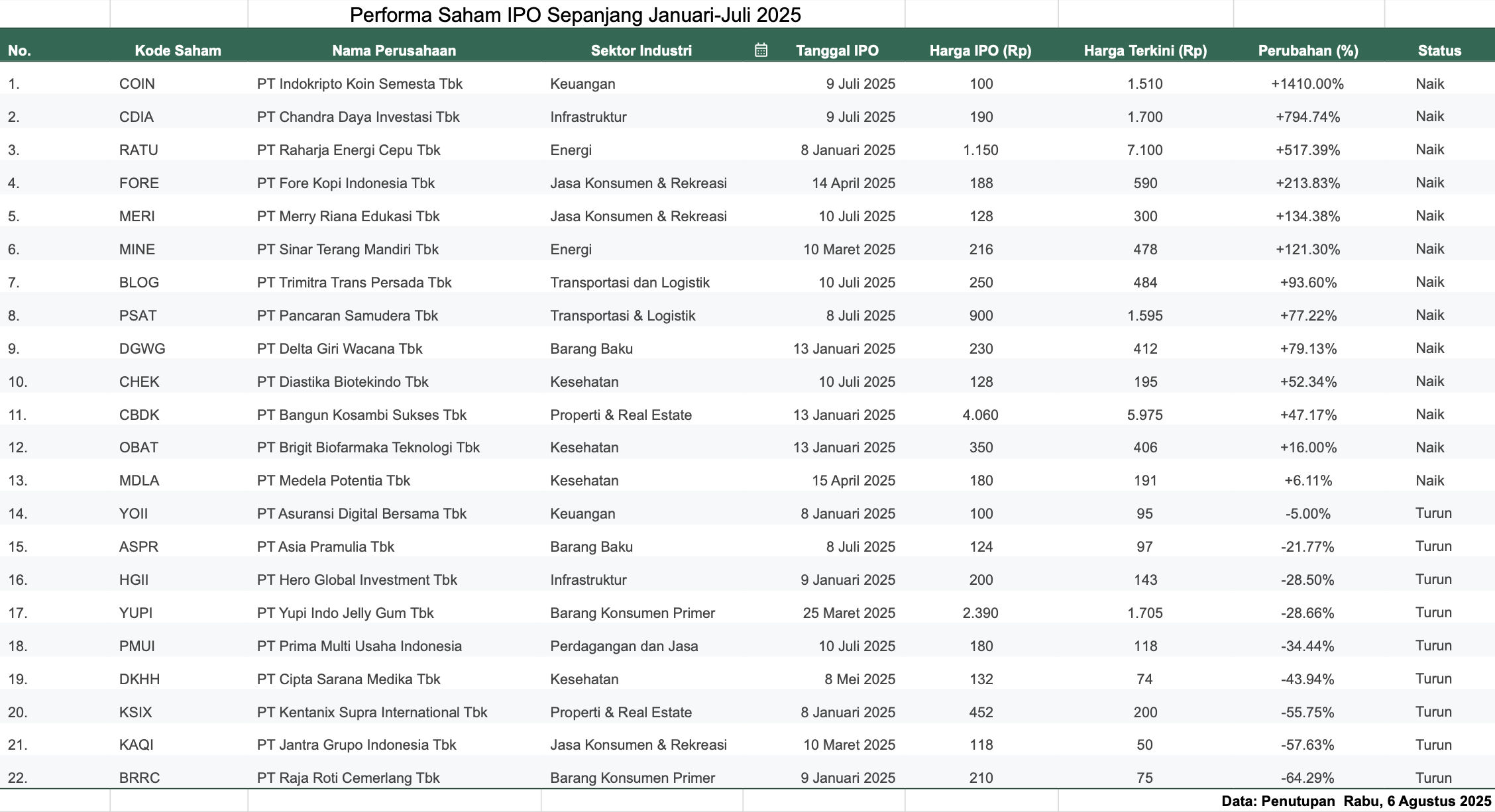This screenshot has width=1495, height=812.
Task: Select the 1.595 current price cell
Action: (x=1145, y=315)
